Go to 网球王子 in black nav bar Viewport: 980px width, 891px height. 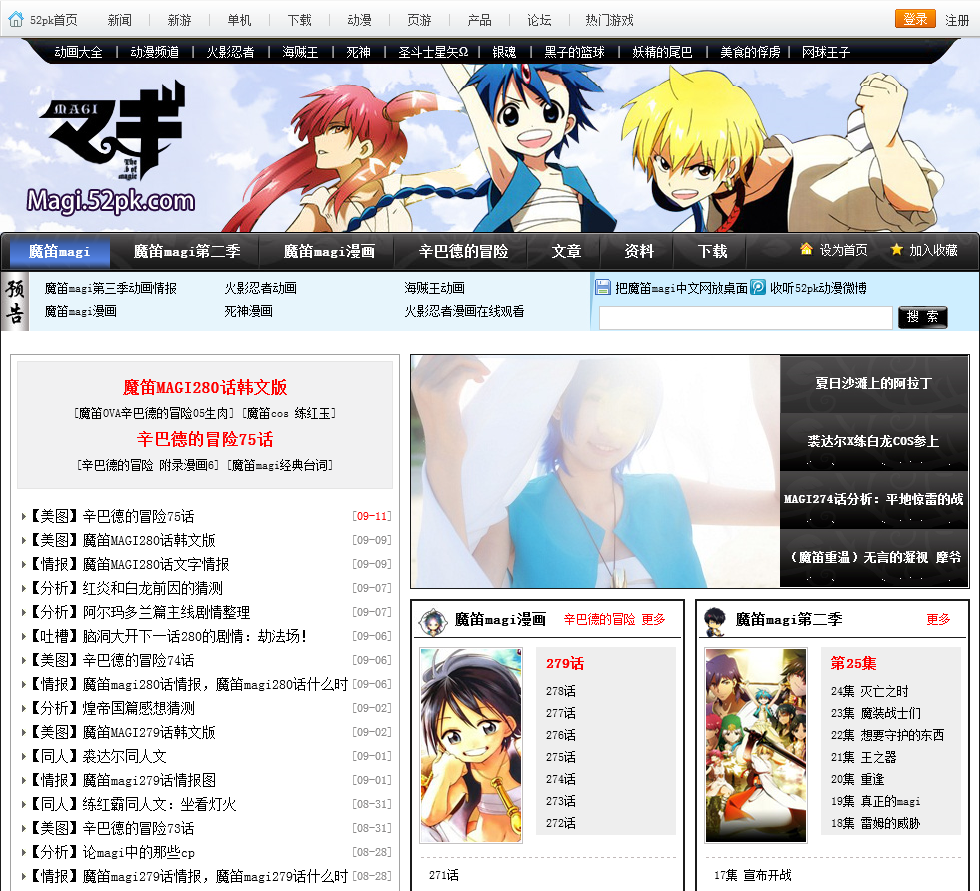(826, 52)
